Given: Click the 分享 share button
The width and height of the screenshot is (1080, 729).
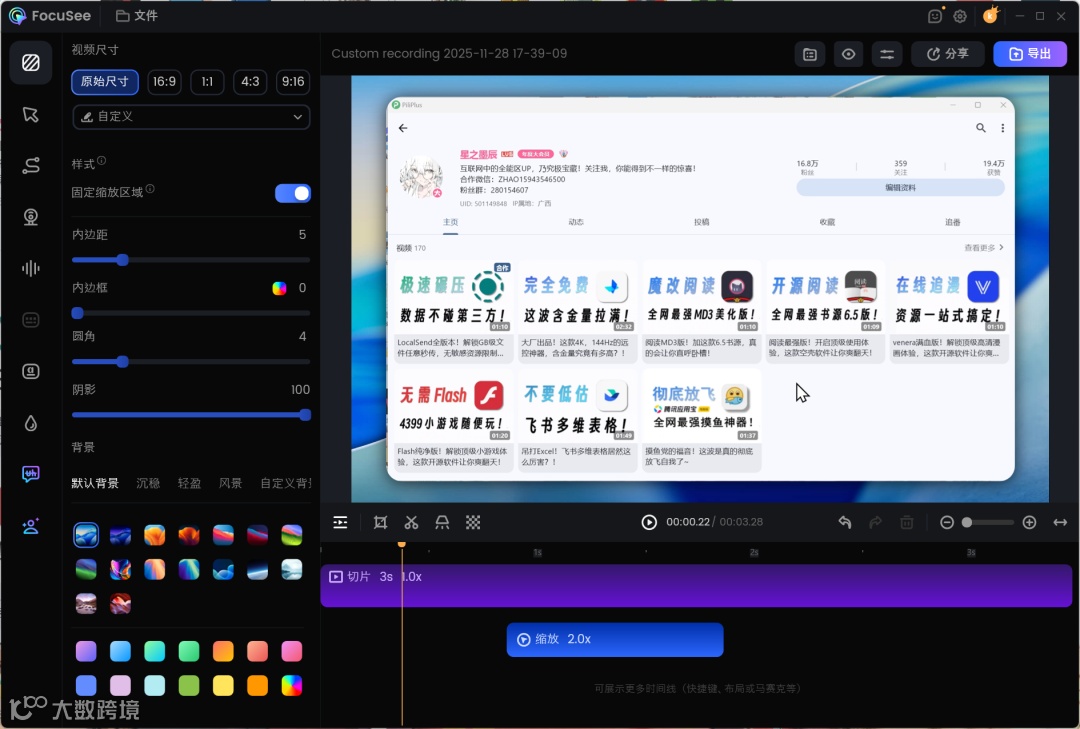Looking at the screenshot, I should [x=948, y=54].
